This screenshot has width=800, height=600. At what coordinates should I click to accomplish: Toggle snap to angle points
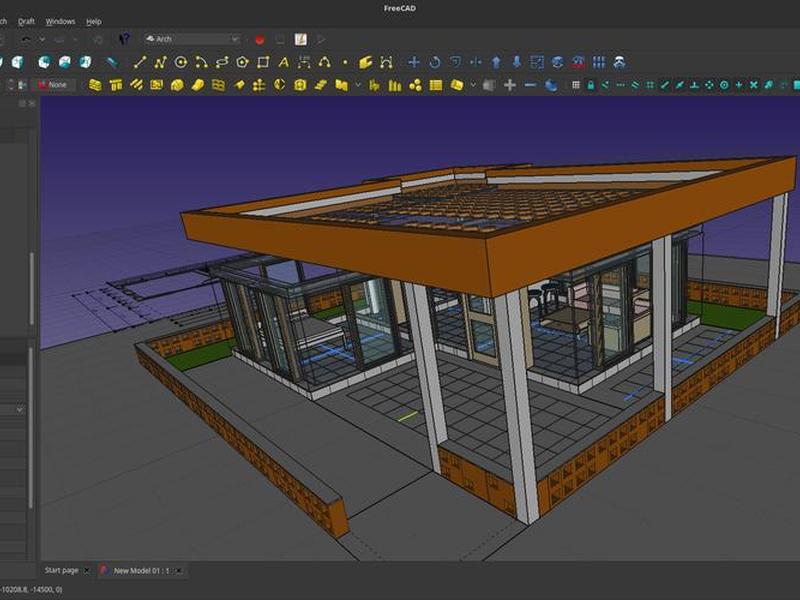[x=709, y=85]
